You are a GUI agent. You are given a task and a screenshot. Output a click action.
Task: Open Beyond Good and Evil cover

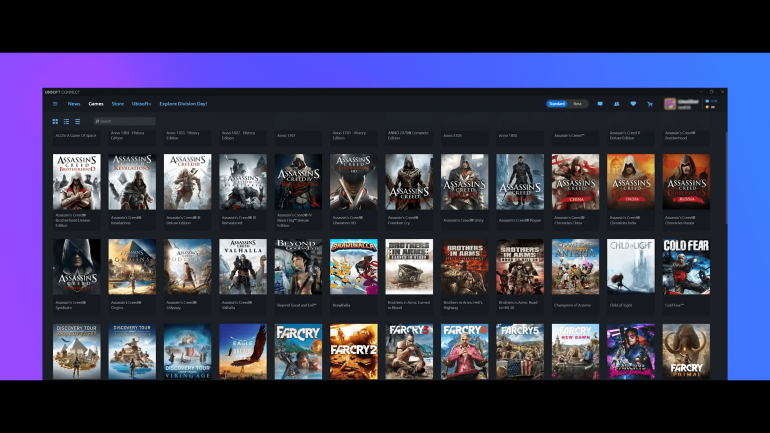(x=298, y=267)
